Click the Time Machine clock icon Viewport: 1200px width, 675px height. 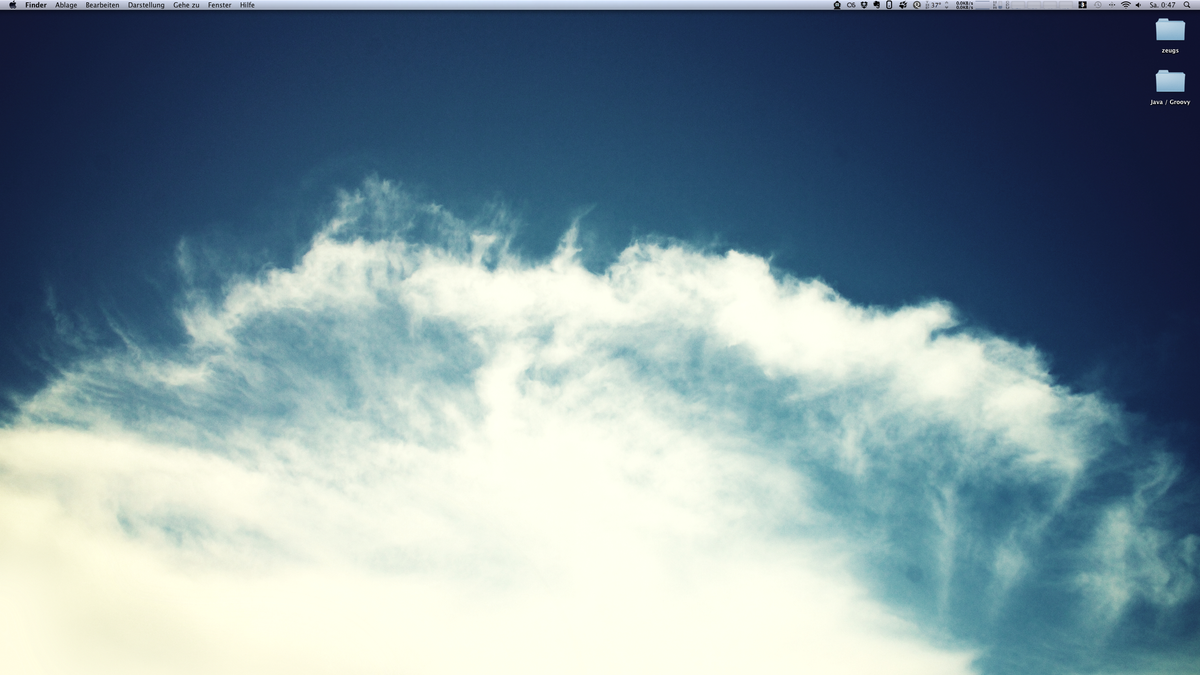click(1098, 5)
